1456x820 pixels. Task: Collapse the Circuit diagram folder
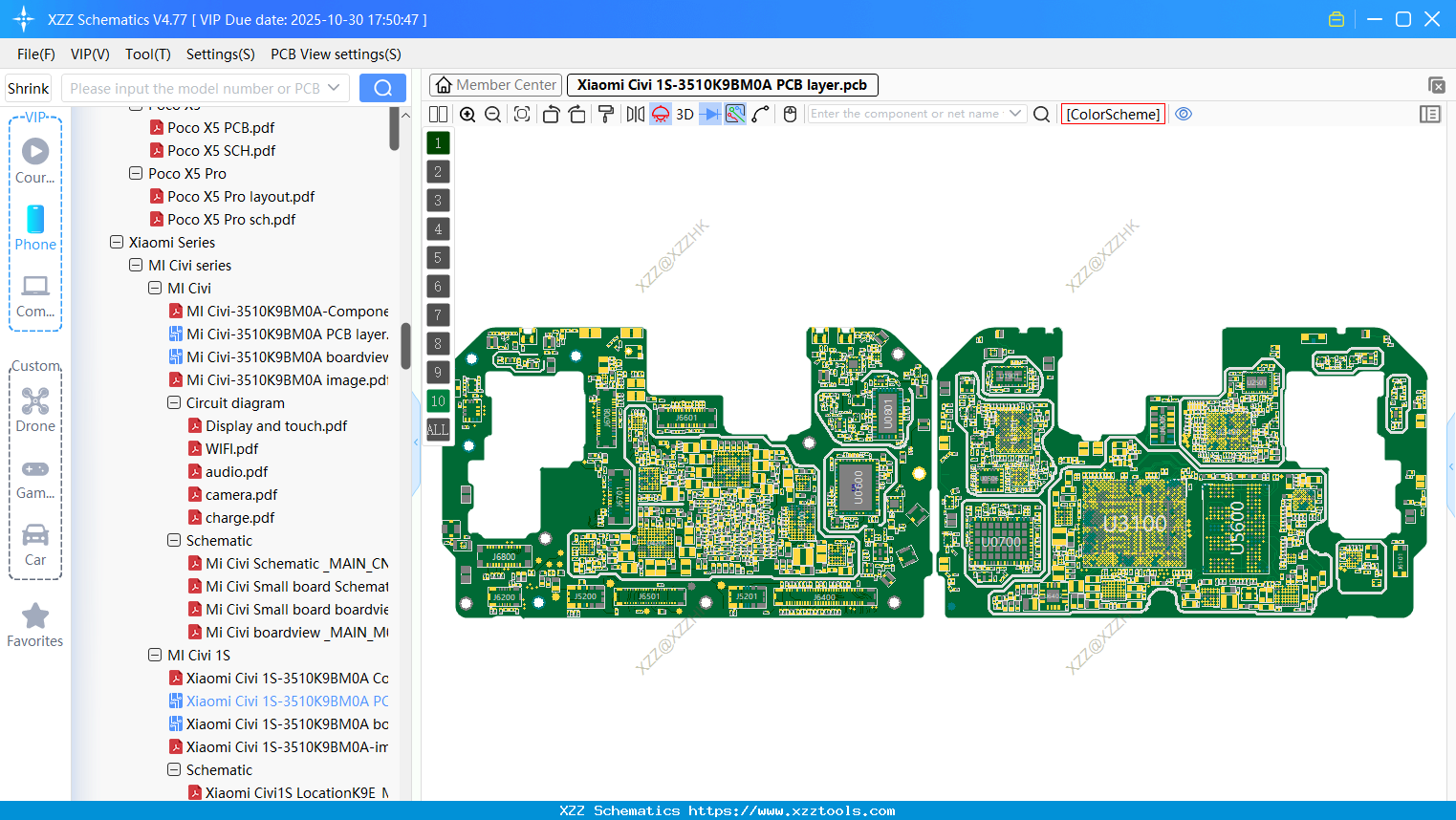point(174,402)
